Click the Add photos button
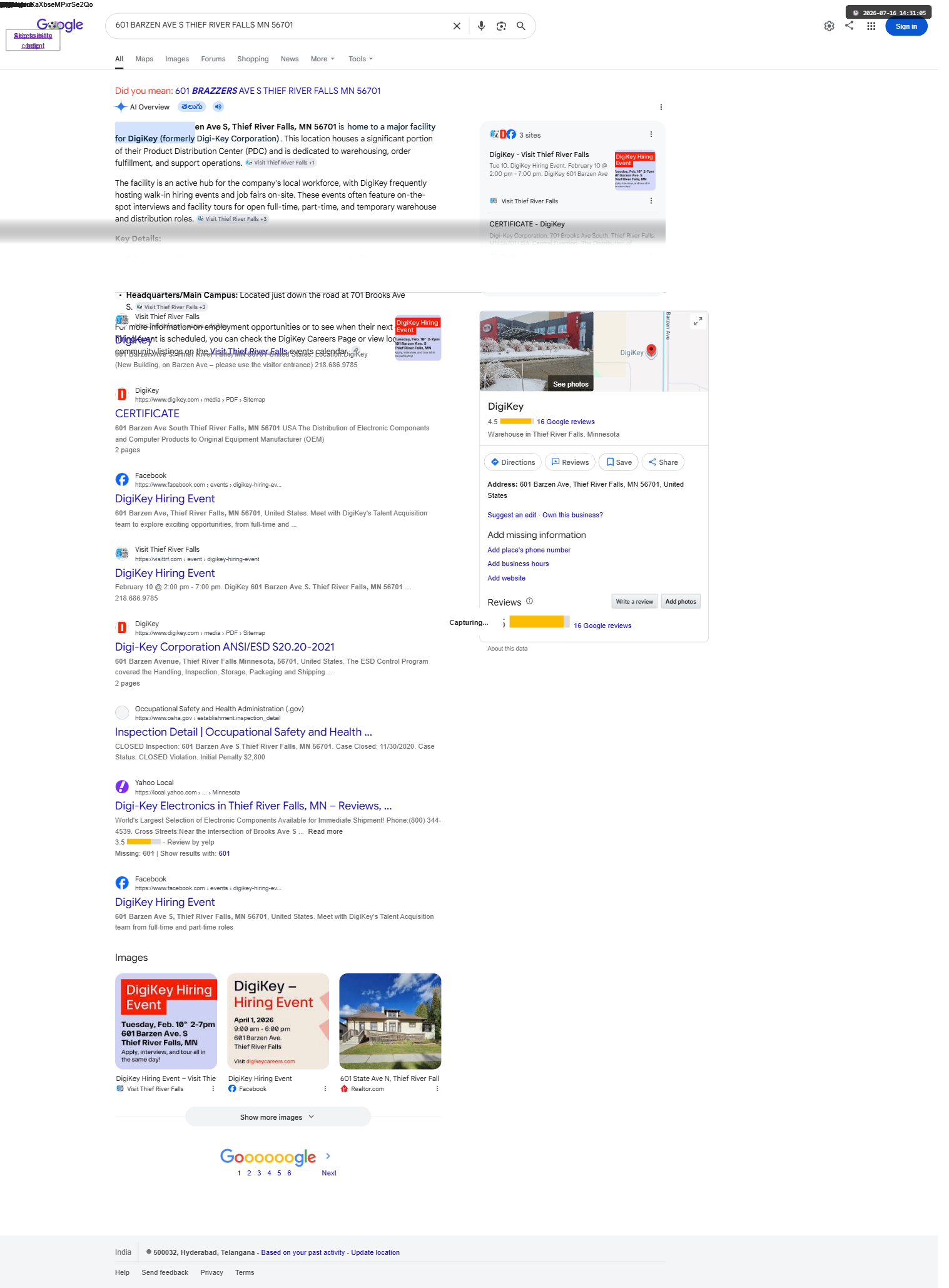 point(681,601)
